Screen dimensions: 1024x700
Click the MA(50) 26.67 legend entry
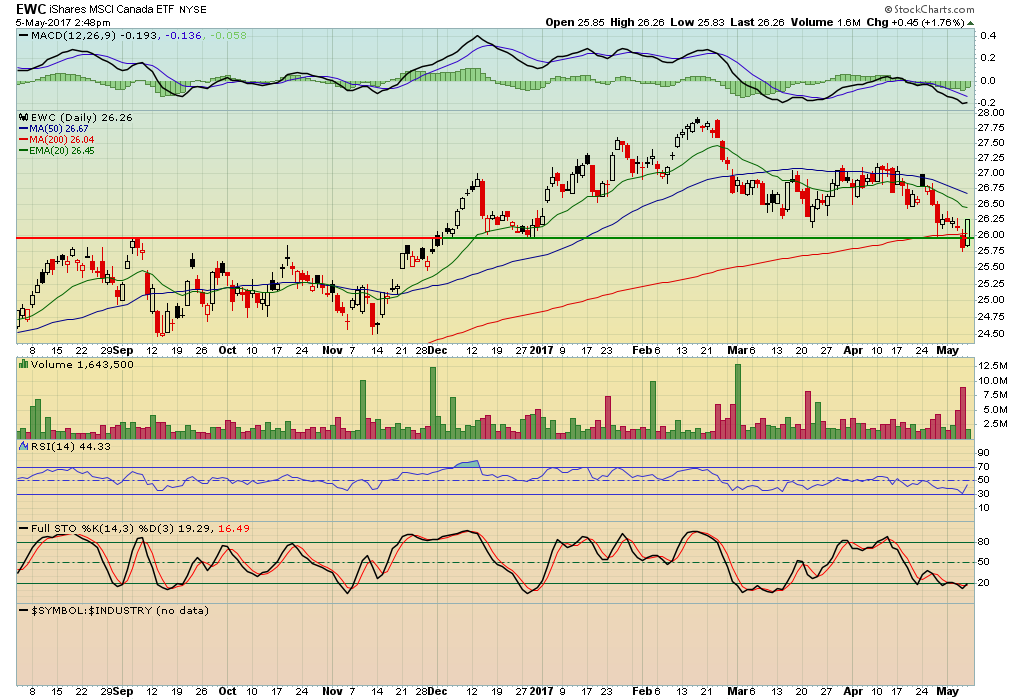[x=58, y=129]
